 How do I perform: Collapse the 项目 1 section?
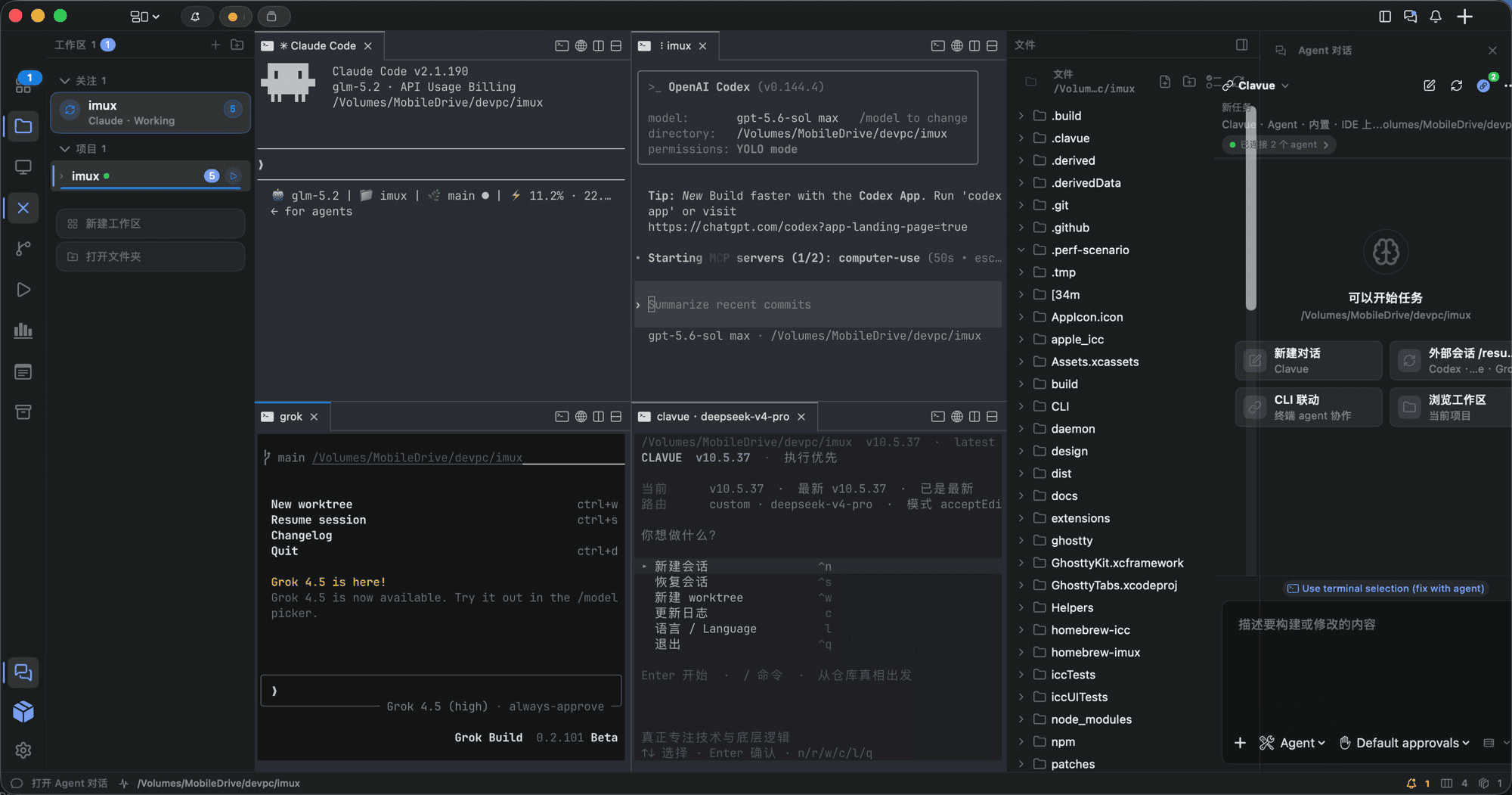[65, 148]
